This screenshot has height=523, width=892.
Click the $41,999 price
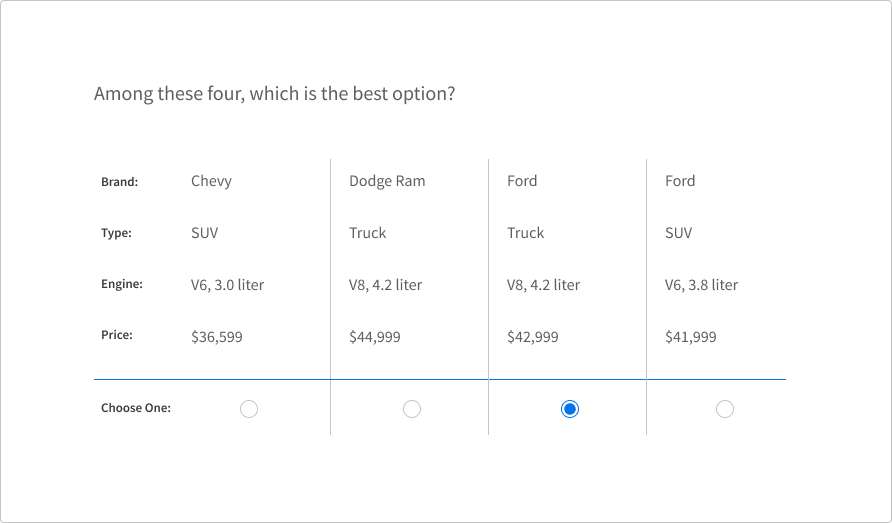691,337
